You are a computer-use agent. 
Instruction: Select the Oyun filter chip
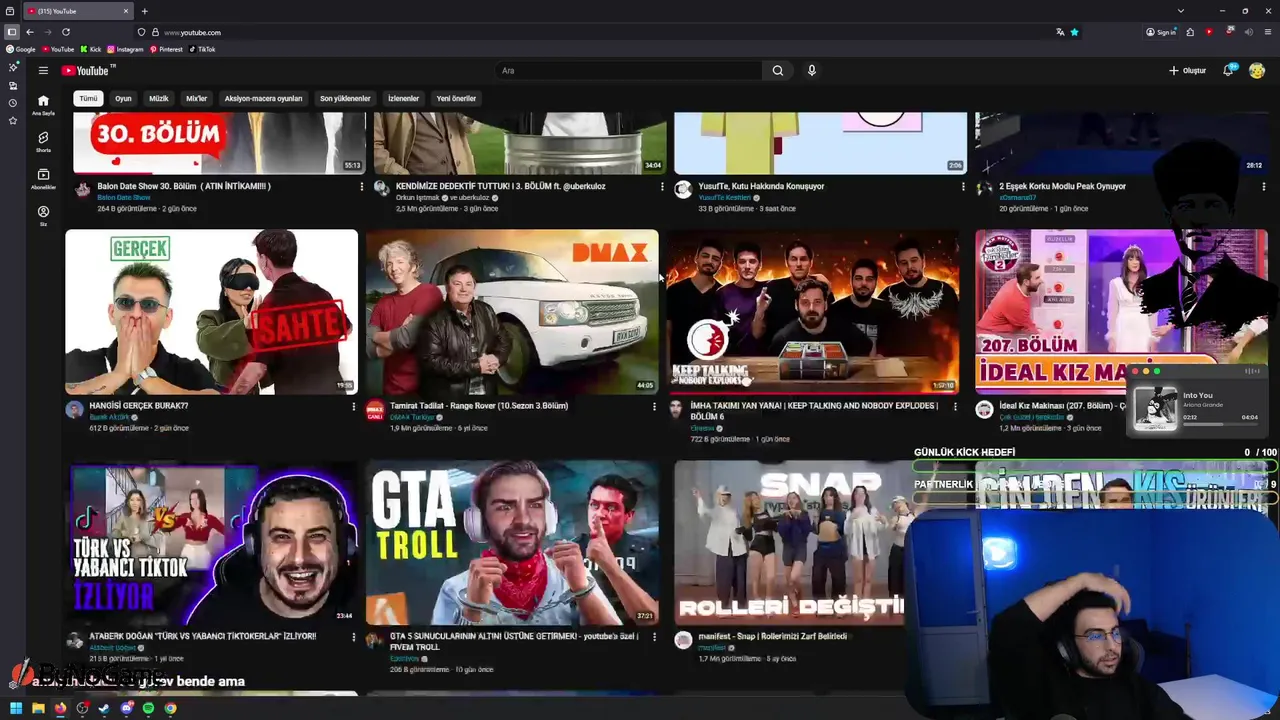pyautogui.click(x=123, y=98)
